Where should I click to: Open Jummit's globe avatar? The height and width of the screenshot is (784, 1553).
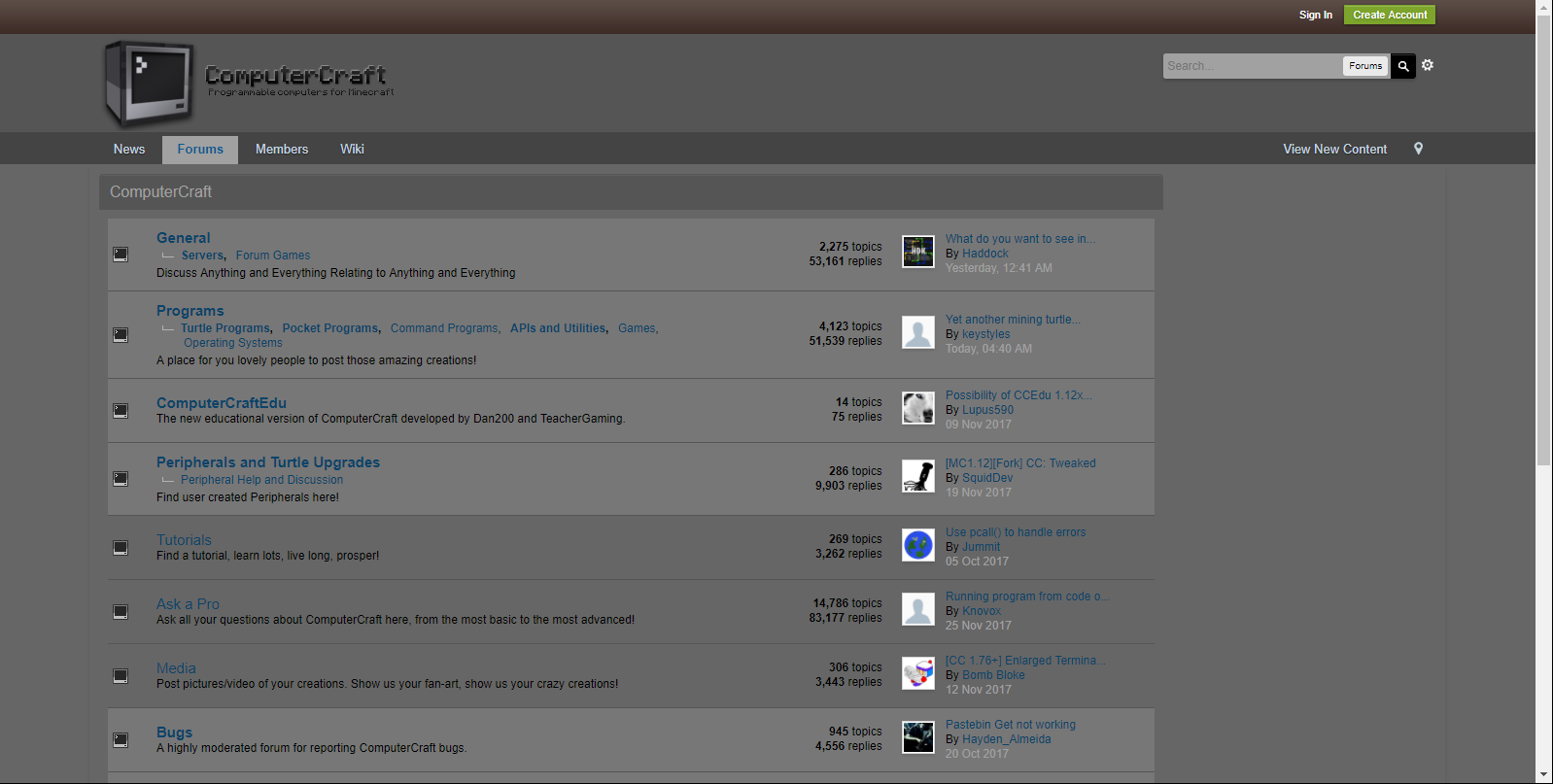(917, 545)
